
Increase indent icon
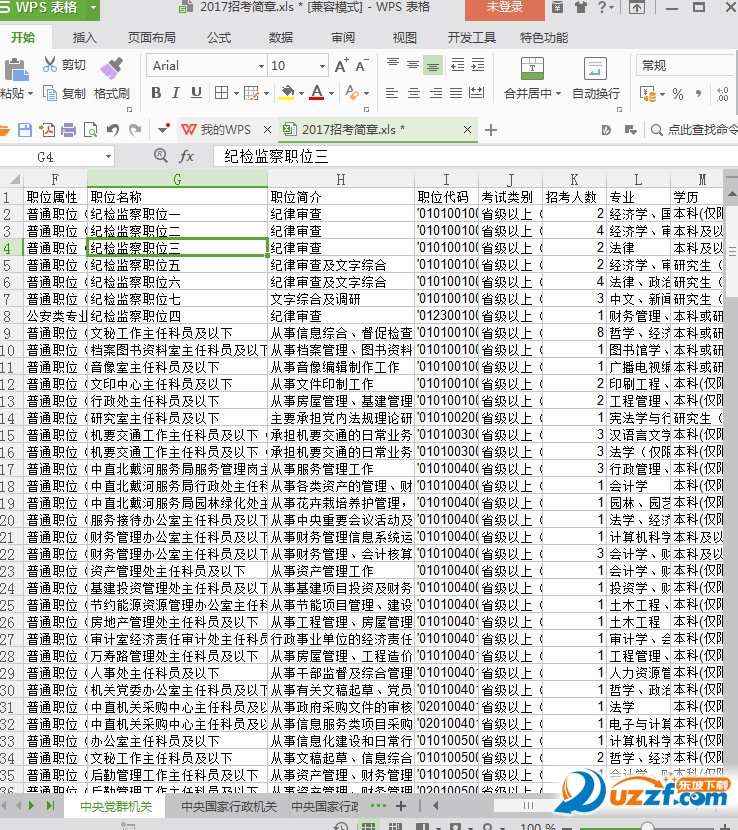478,65
